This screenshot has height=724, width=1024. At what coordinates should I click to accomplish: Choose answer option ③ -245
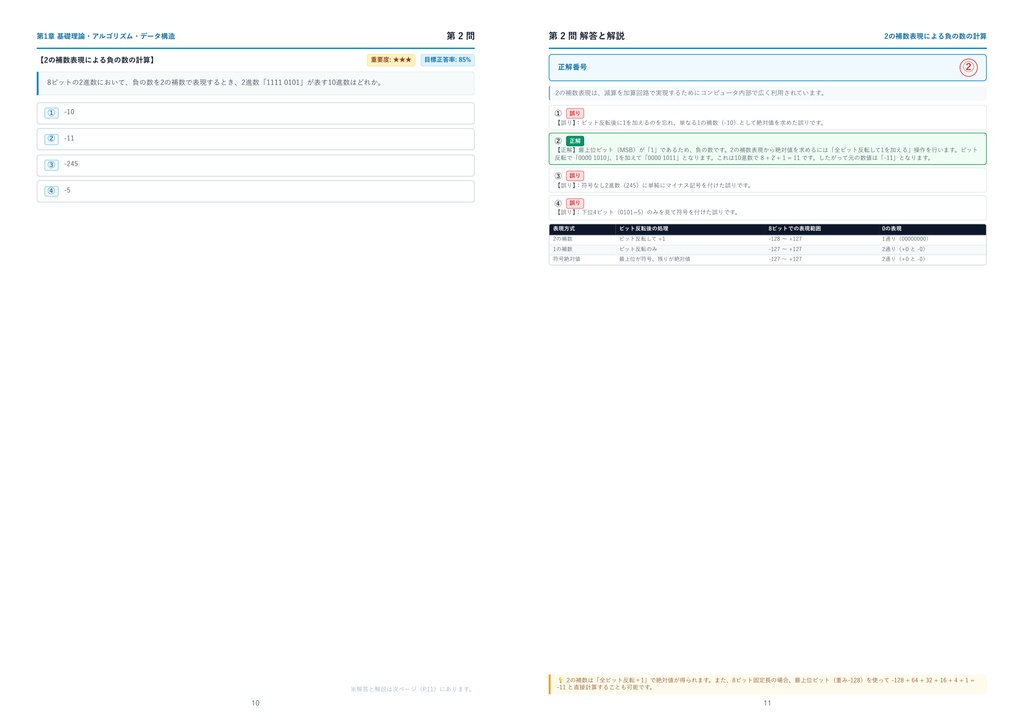[255, 165]
